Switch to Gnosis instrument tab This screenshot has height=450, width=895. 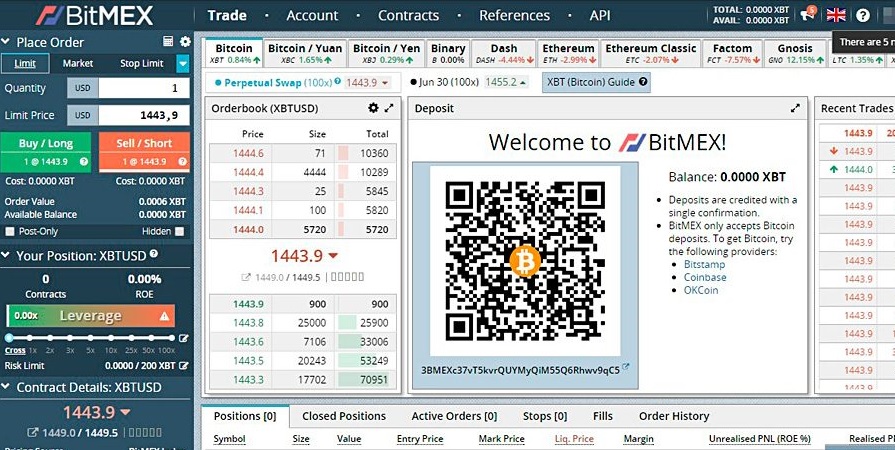pyautogui.click(x=795, y=53)
